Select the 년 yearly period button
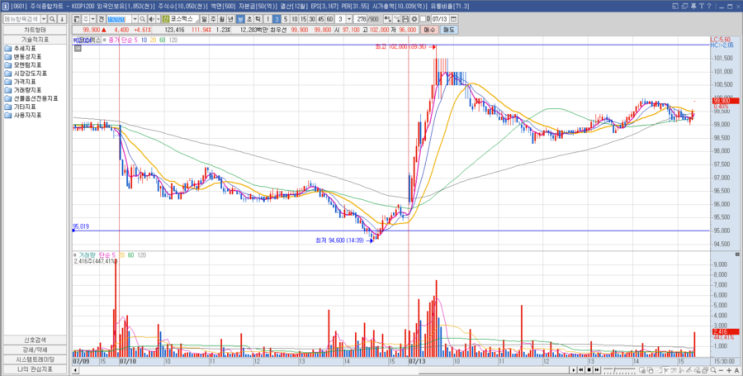 (230, 19)
